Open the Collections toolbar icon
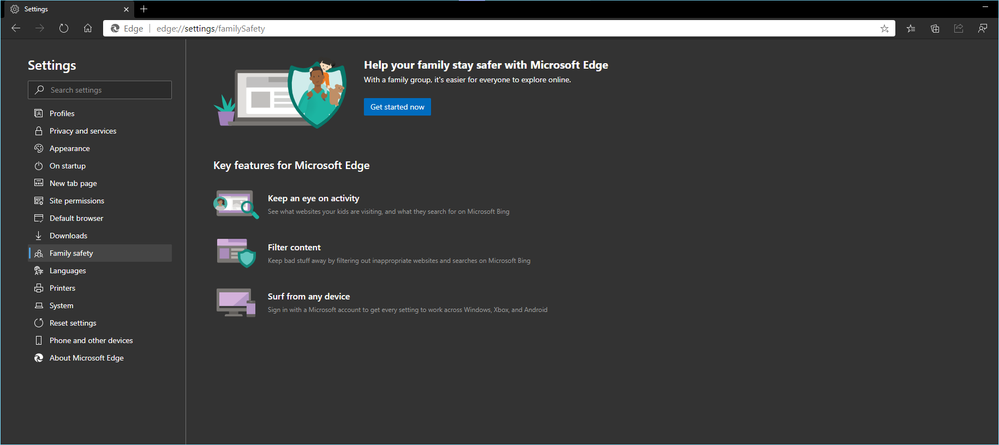 pos(935,28)
